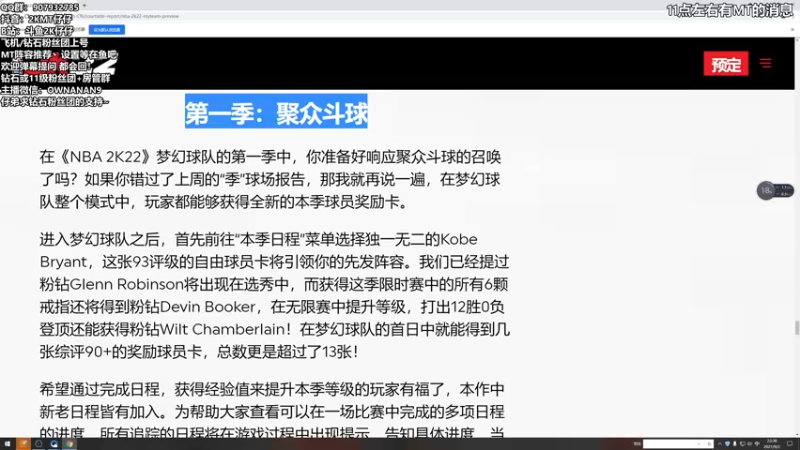Expand the taskbar address box dropdown arrow
This screenshot has height=450, width=800.
tap(699, 444)
